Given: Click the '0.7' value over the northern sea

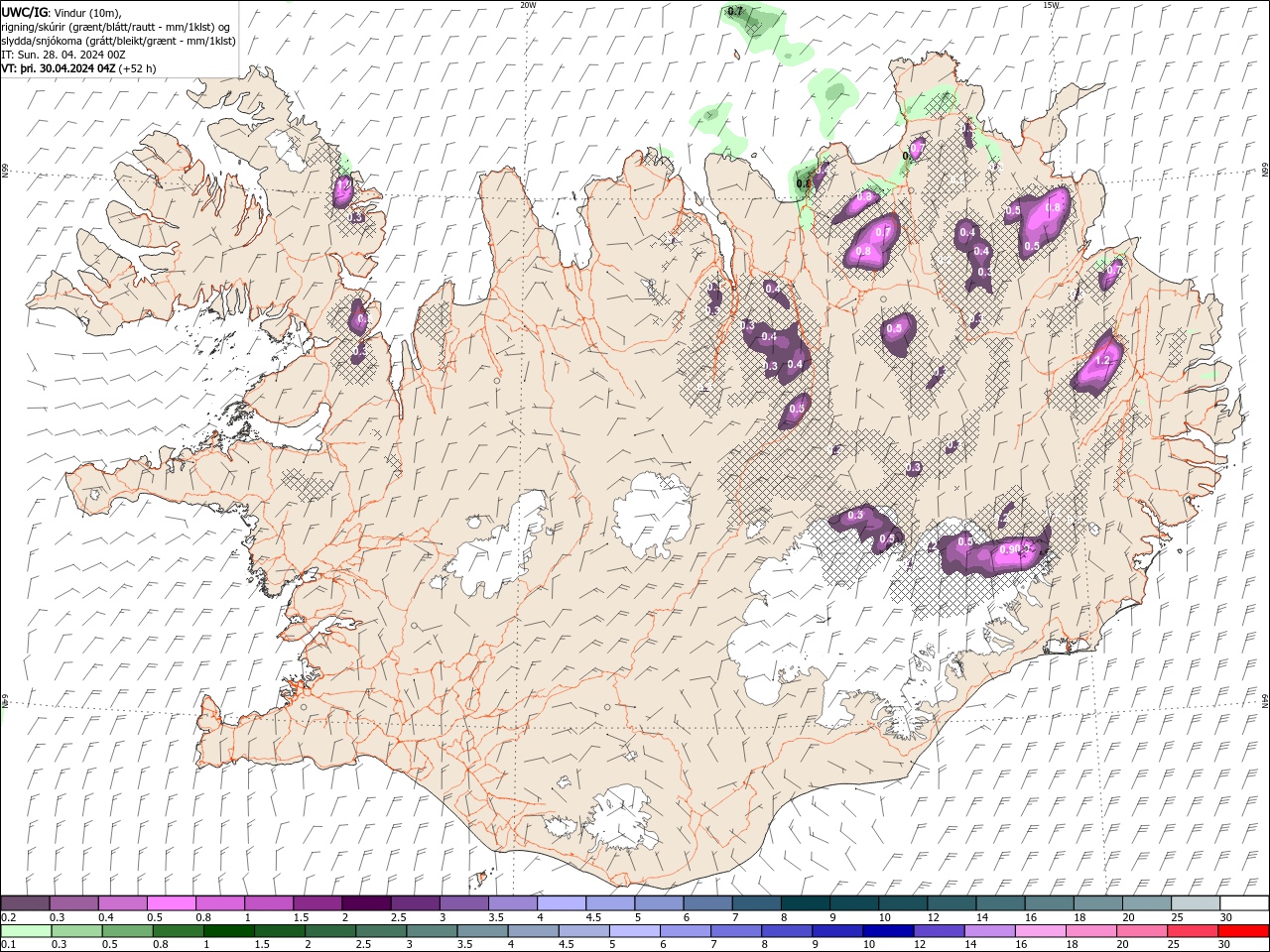Looking at the screenshot, I should 735,11.
